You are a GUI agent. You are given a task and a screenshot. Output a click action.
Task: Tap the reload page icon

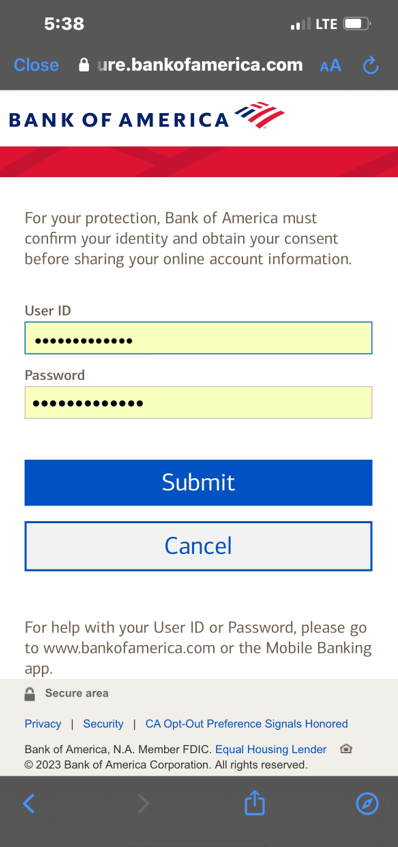[370, 65]
